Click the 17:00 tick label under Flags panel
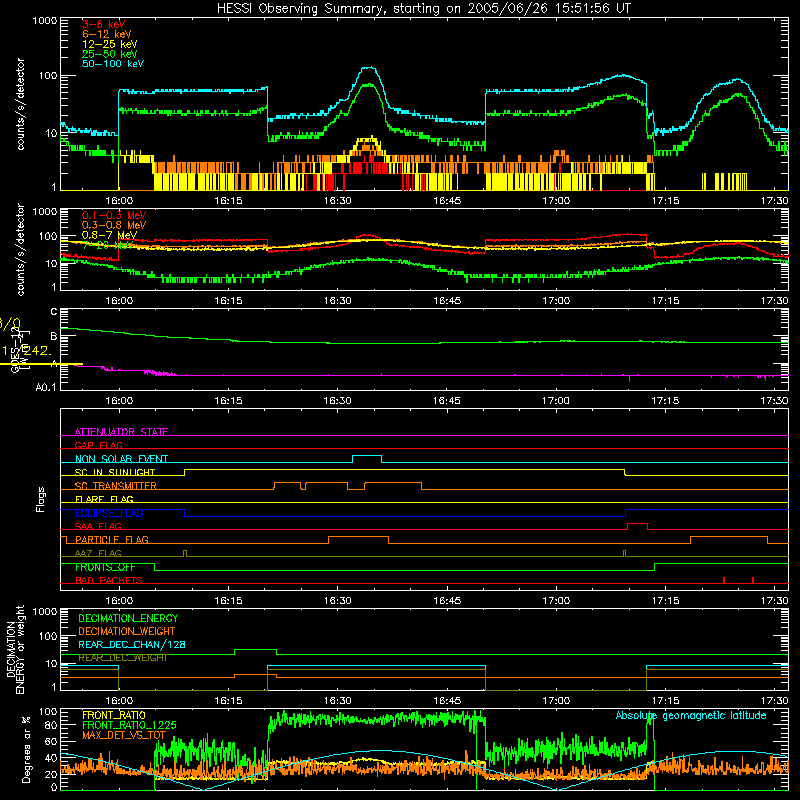Screen dimensions: 800x800 pyautogui.click(x=556, y=601)
